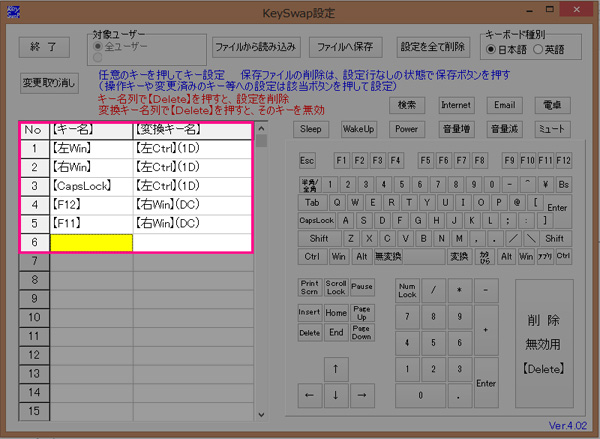Click the numpad plus key
This screenshot has height=439, width=600.
click(x=486, y=330)
